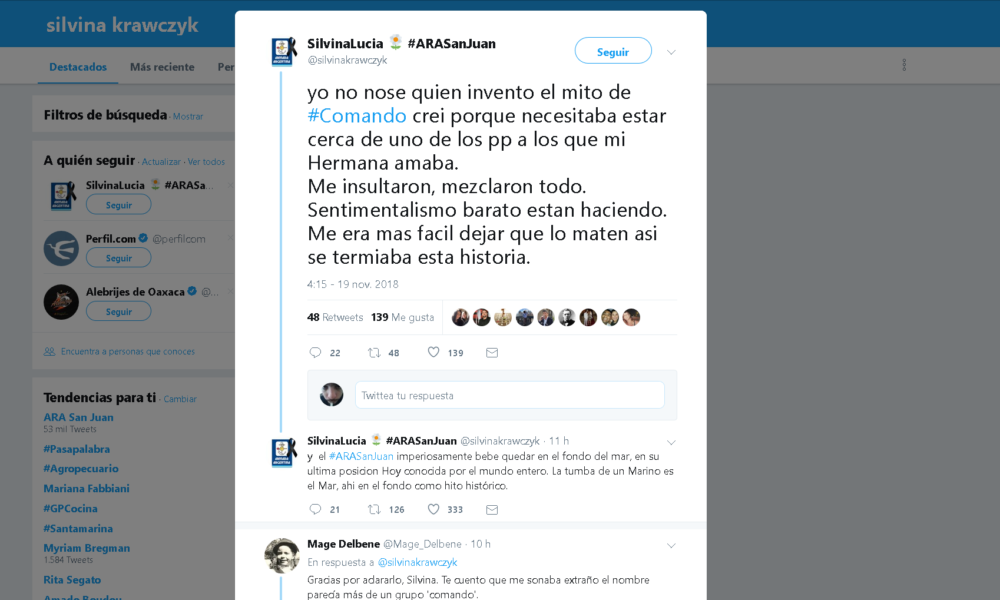Open chevron menu on SilvinaLucia's 11 h tweet

(671, 443)
